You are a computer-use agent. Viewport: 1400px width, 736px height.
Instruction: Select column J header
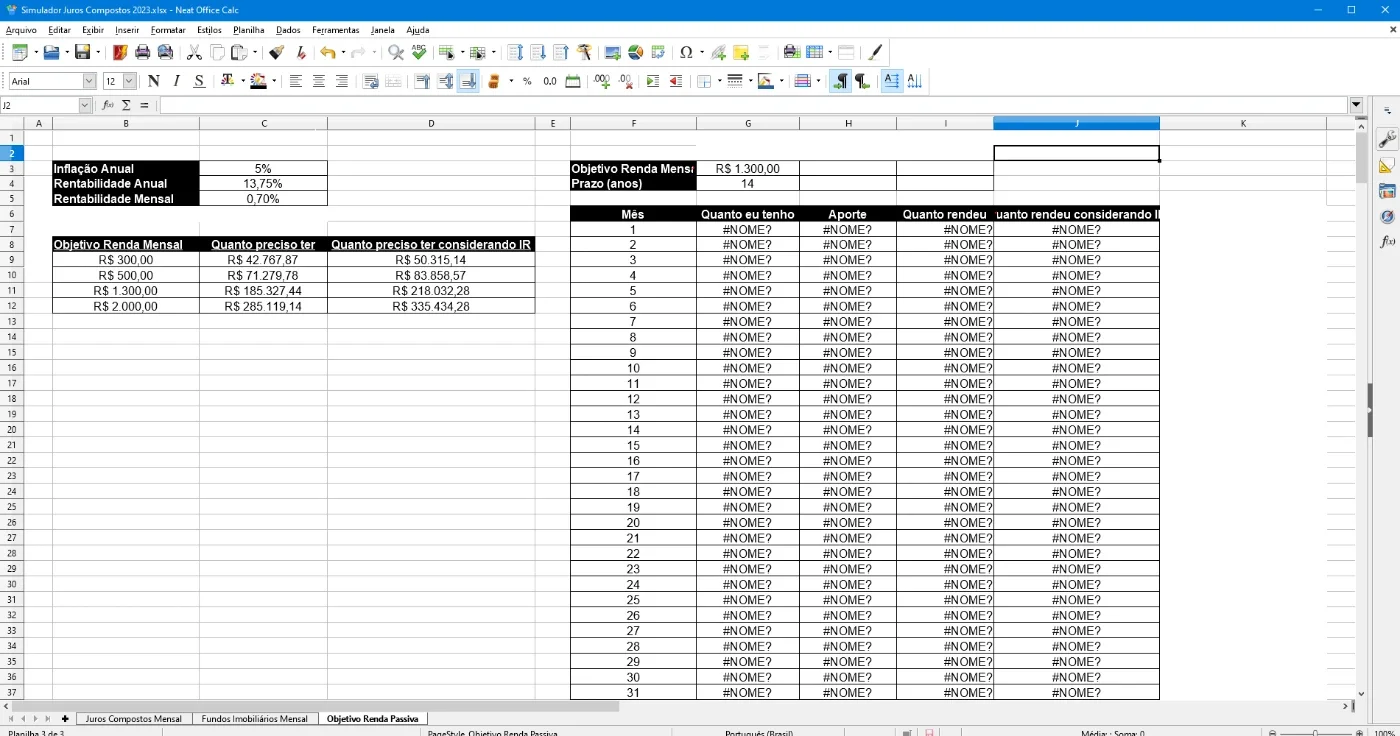(x=1076, y=123)
